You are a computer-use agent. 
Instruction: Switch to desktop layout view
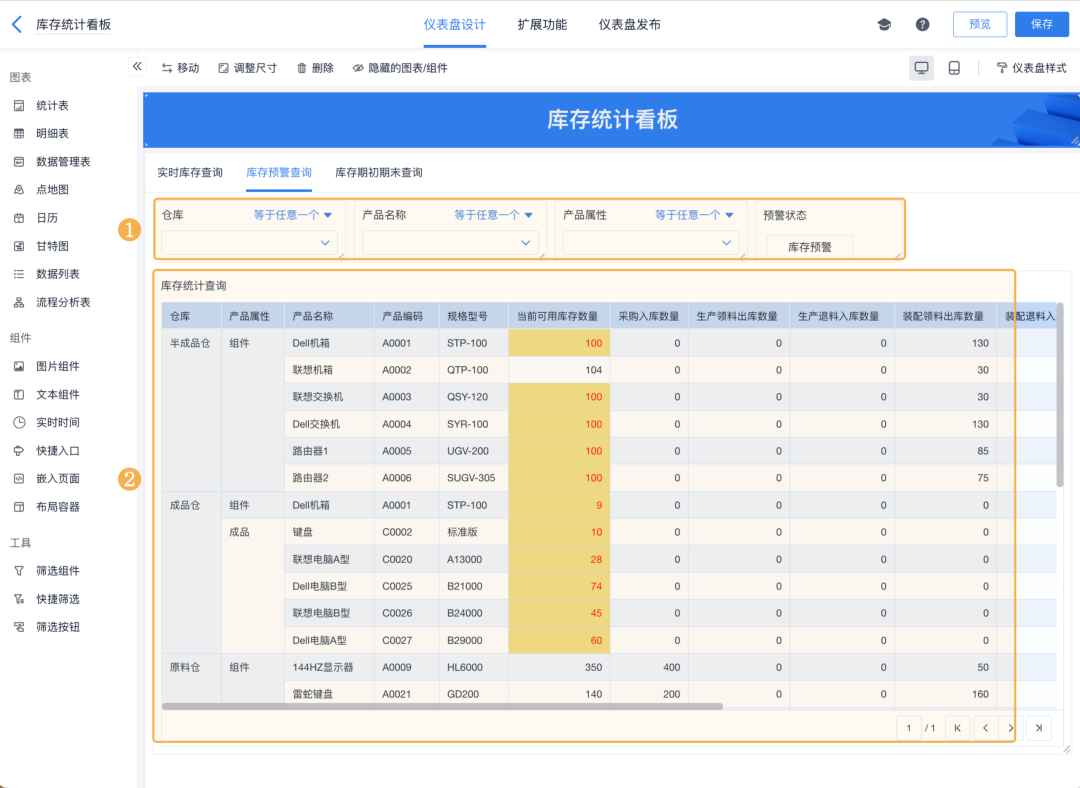(922, 68)
